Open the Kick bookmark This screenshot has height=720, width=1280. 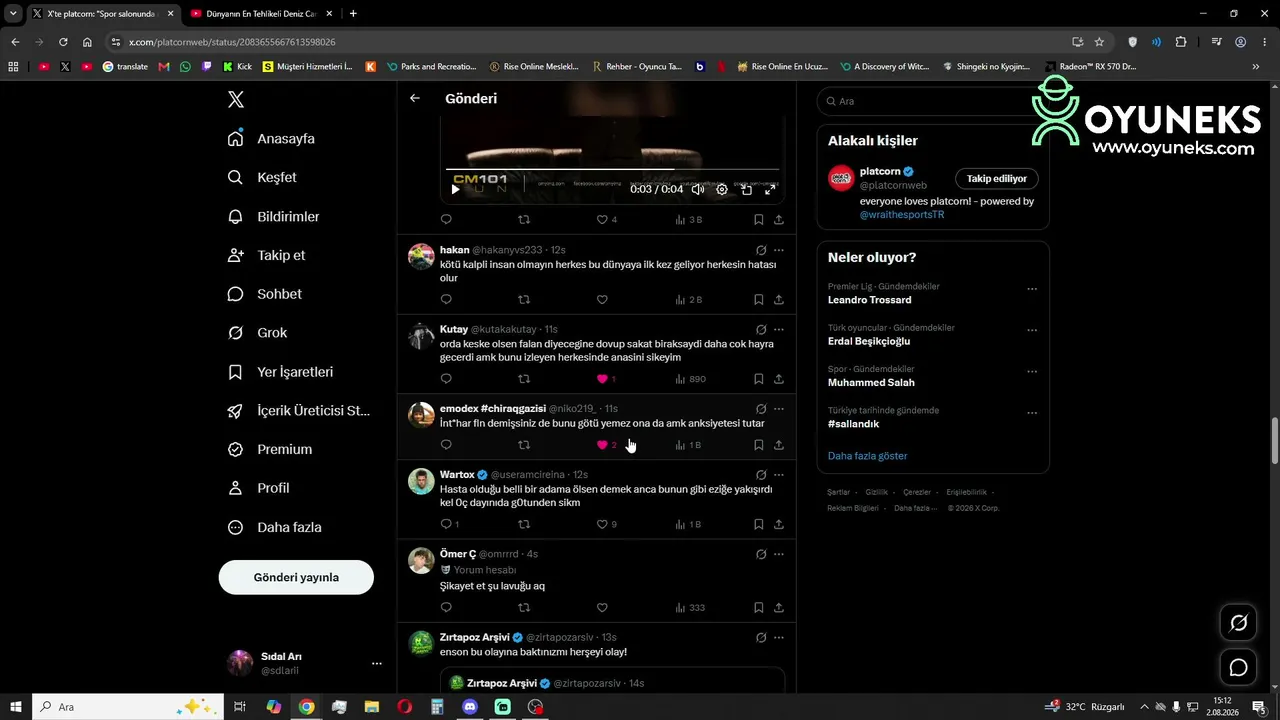click(x=237, y=67)
